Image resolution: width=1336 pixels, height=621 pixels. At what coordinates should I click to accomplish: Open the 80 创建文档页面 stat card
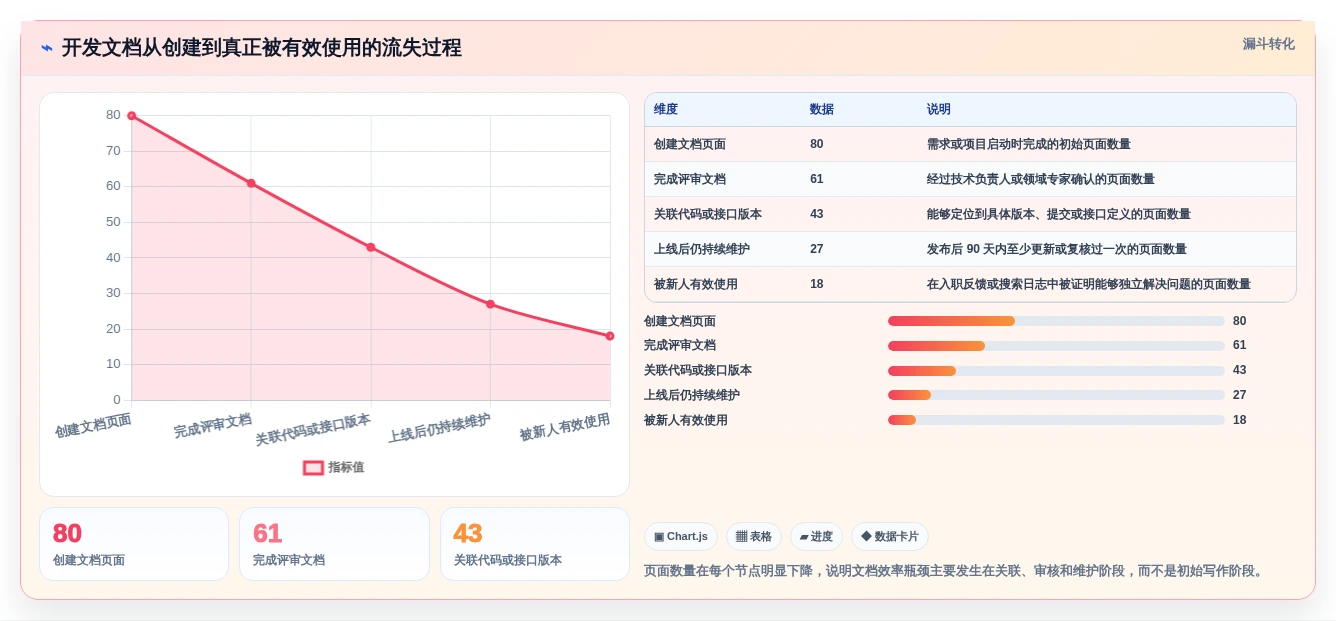pos(134,544)
